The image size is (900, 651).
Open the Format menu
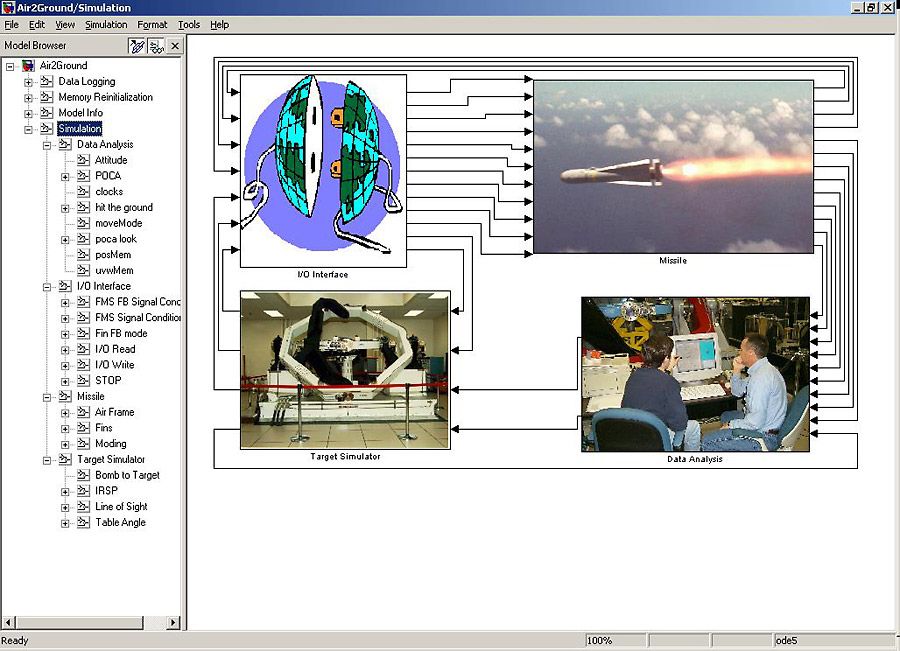[152, 25]
